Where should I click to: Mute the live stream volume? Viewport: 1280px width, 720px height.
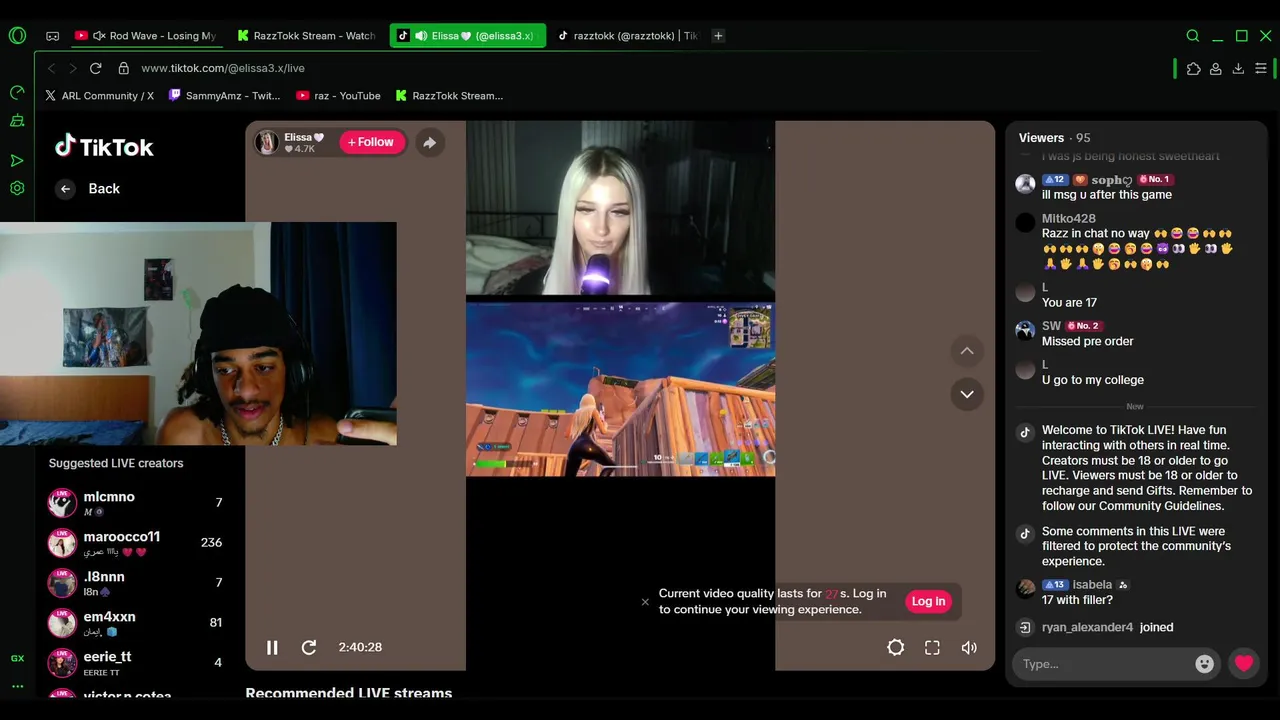coord(969,647)
